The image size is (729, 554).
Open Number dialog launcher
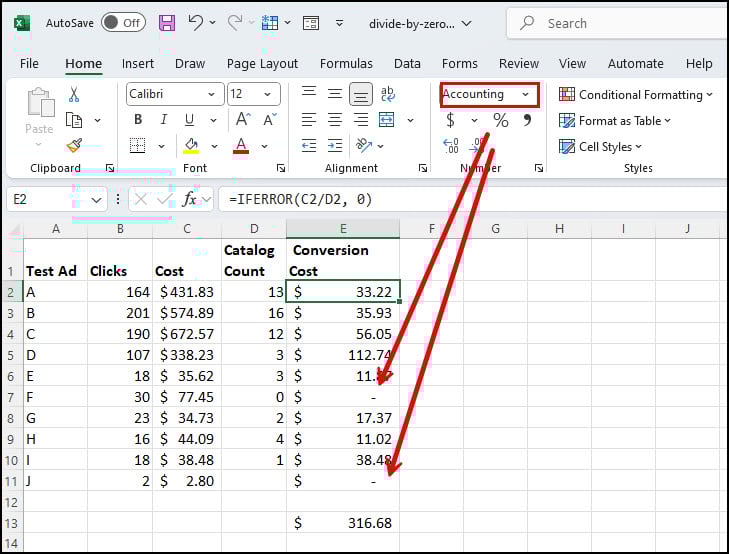click(x=539, y=168)
